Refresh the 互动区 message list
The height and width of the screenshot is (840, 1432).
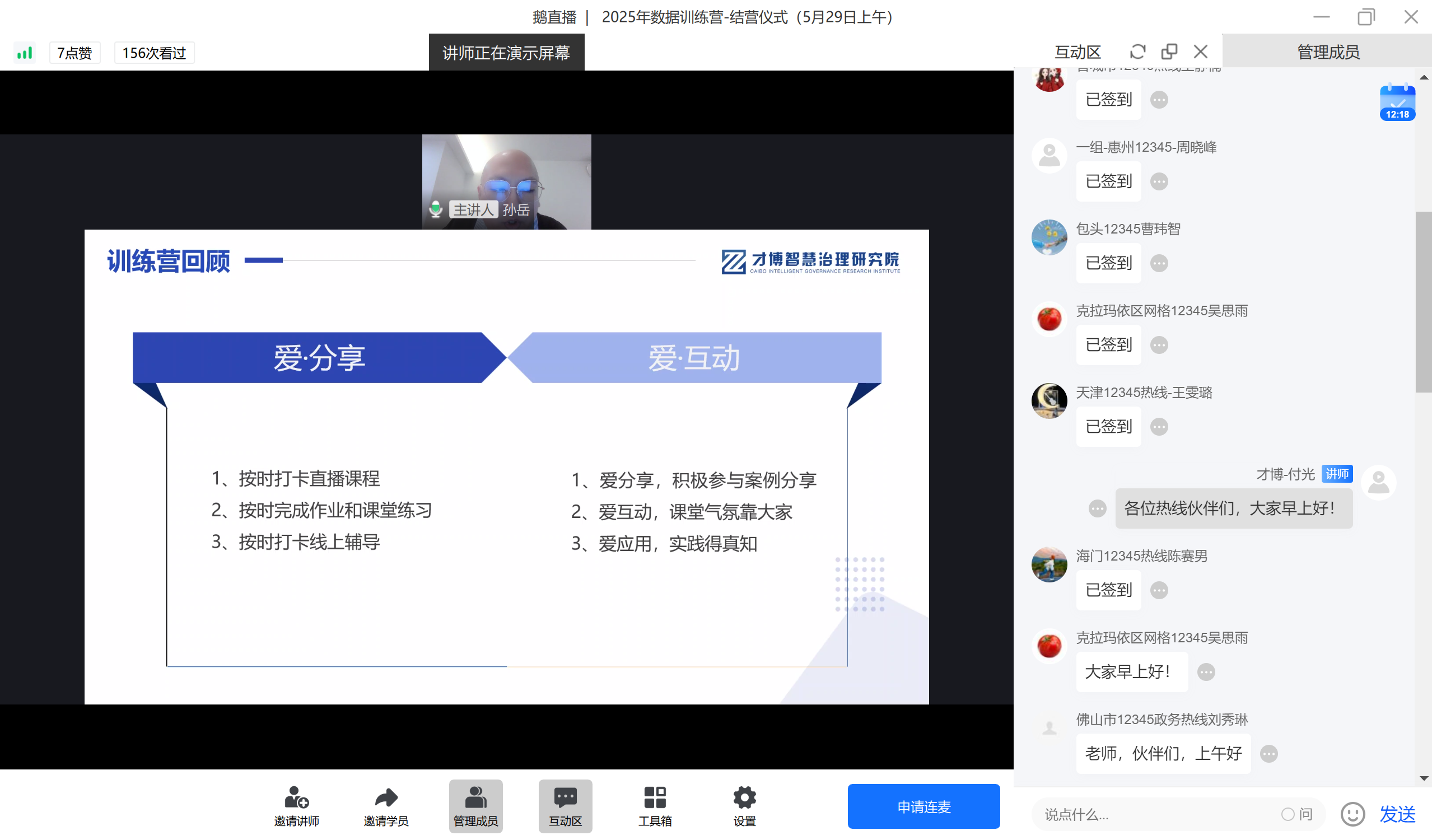1137,51
